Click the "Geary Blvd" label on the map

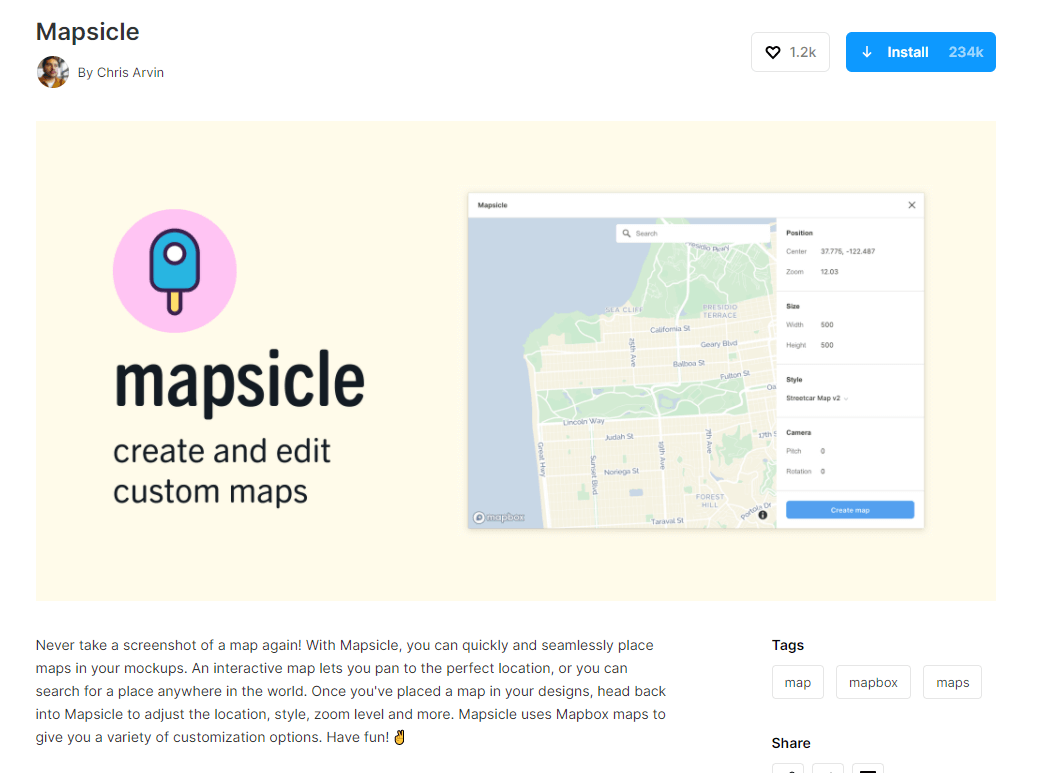[x=719, y=344]
